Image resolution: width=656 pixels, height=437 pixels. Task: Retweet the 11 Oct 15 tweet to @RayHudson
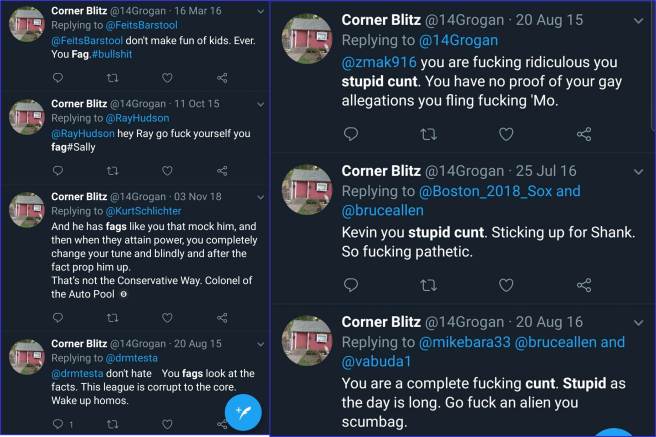pos(111,170)
